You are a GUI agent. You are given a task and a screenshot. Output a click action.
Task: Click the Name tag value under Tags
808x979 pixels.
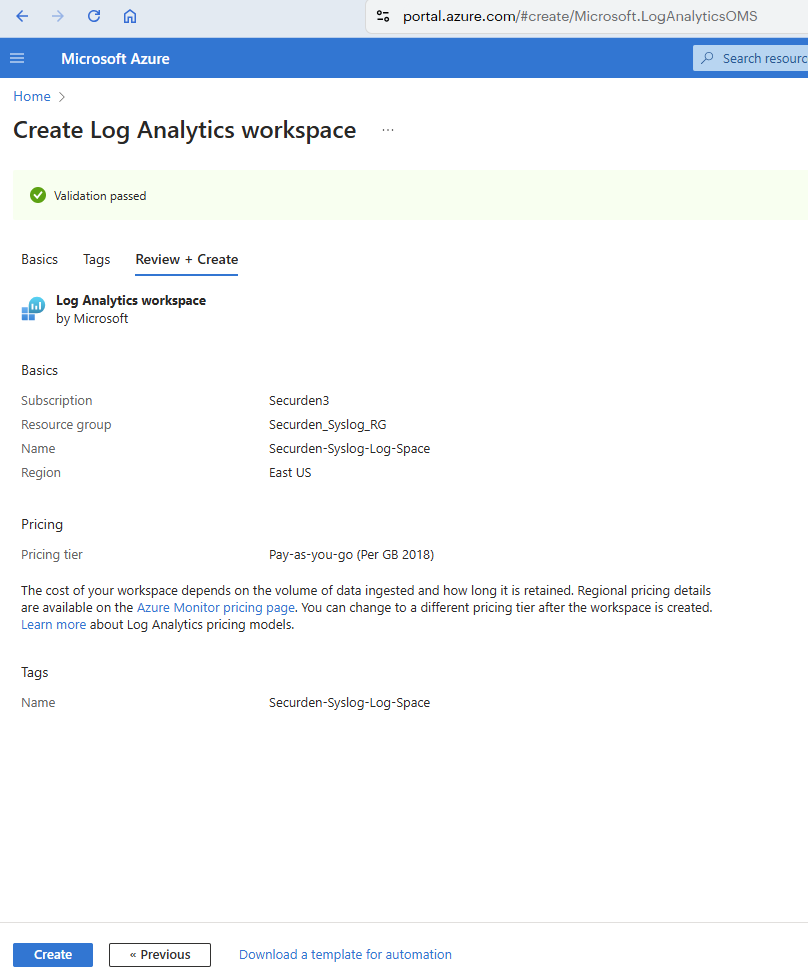[x=350, y=702]
